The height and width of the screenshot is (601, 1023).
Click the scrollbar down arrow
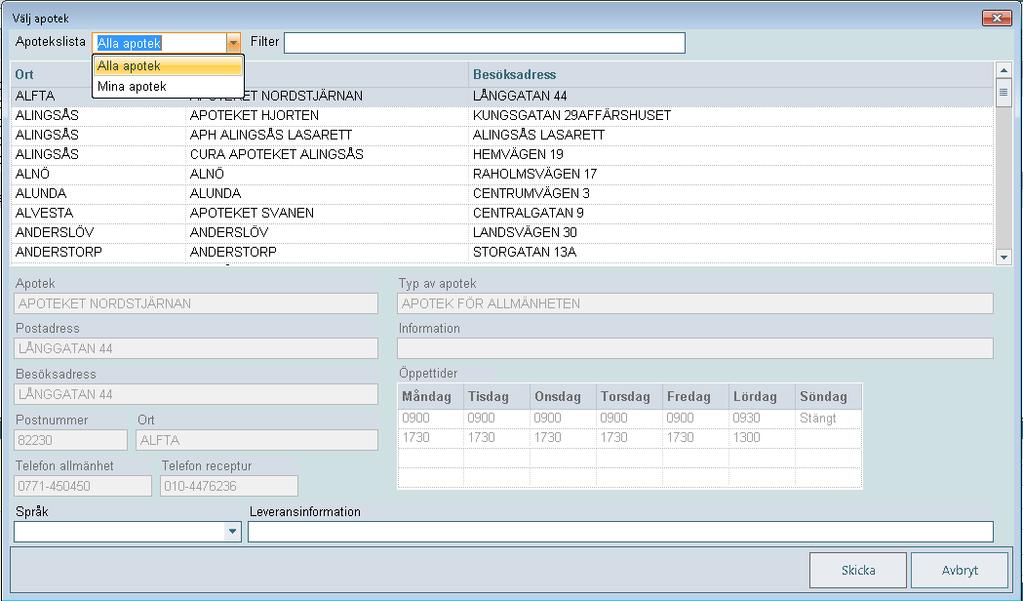click(x=1004, y=258)
